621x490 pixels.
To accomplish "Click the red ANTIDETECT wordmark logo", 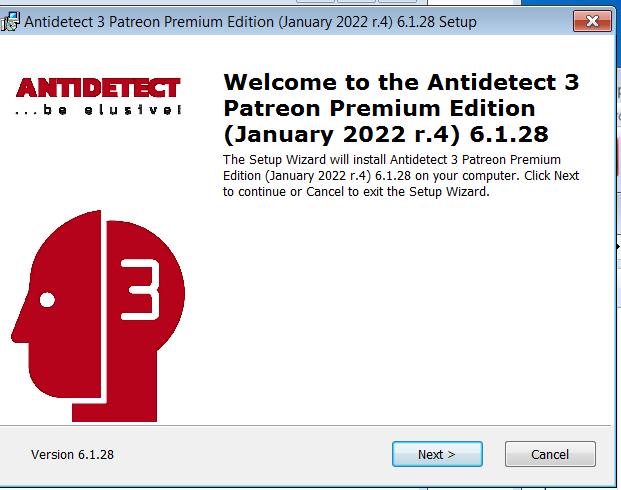I will [98, 88].
